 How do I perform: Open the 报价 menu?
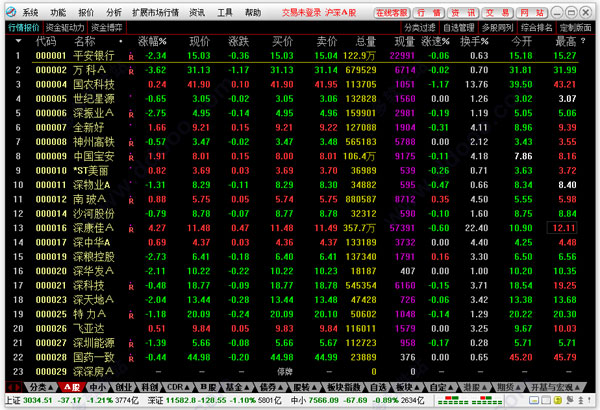[x=86, y=13]
